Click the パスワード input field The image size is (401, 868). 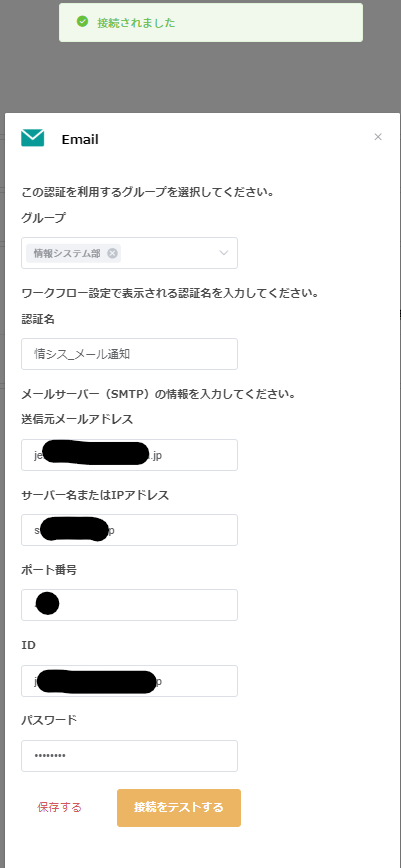(130, 756)
